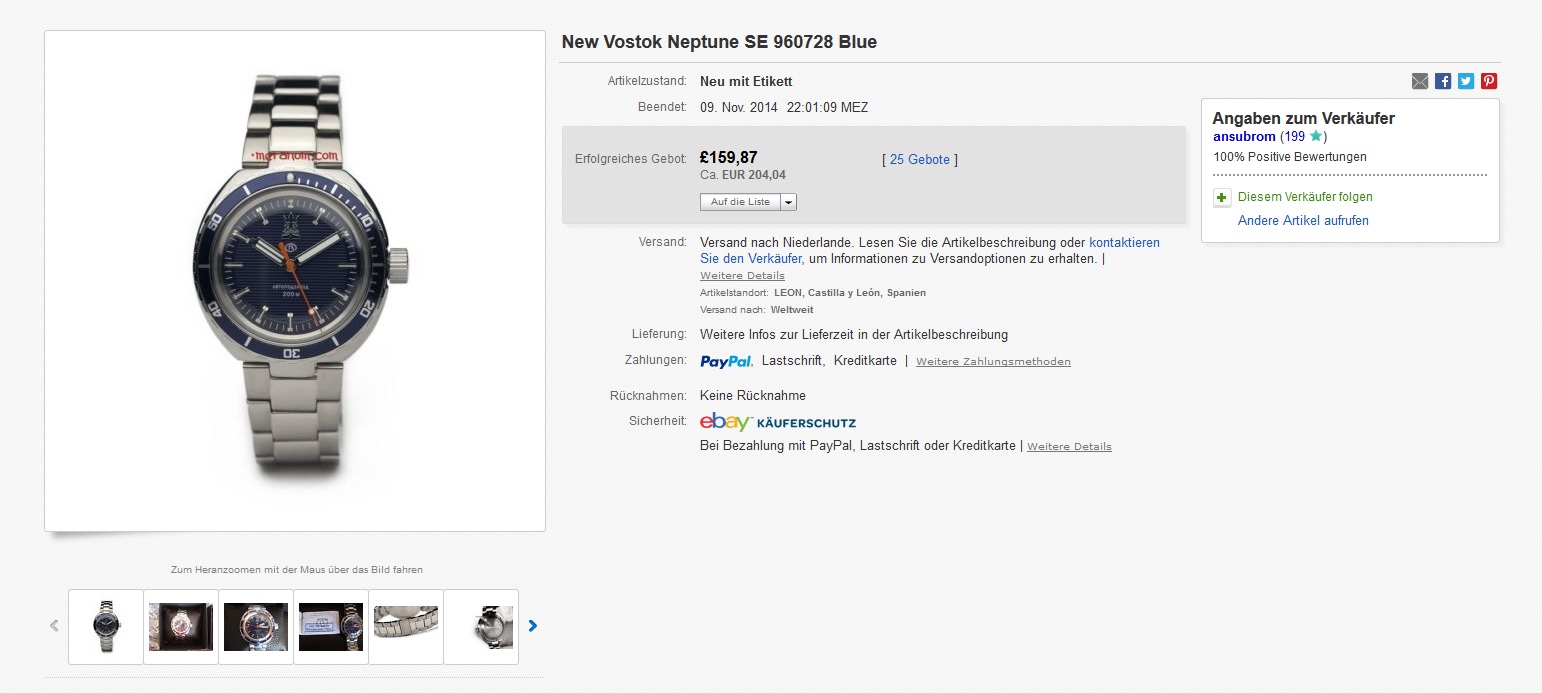Click the green plus follow-seller icon
1542x693 pixels.
[x=1222, y=197]
